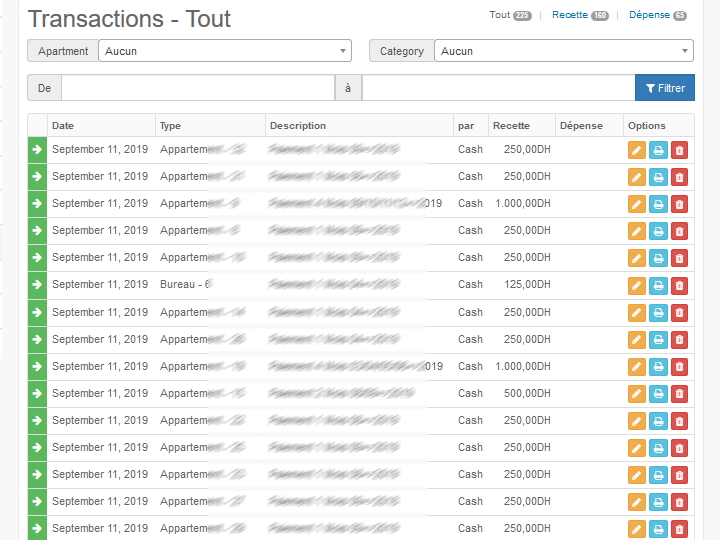Click the Date column header
The width and height of the screenshot is (720, 540).
63,126
